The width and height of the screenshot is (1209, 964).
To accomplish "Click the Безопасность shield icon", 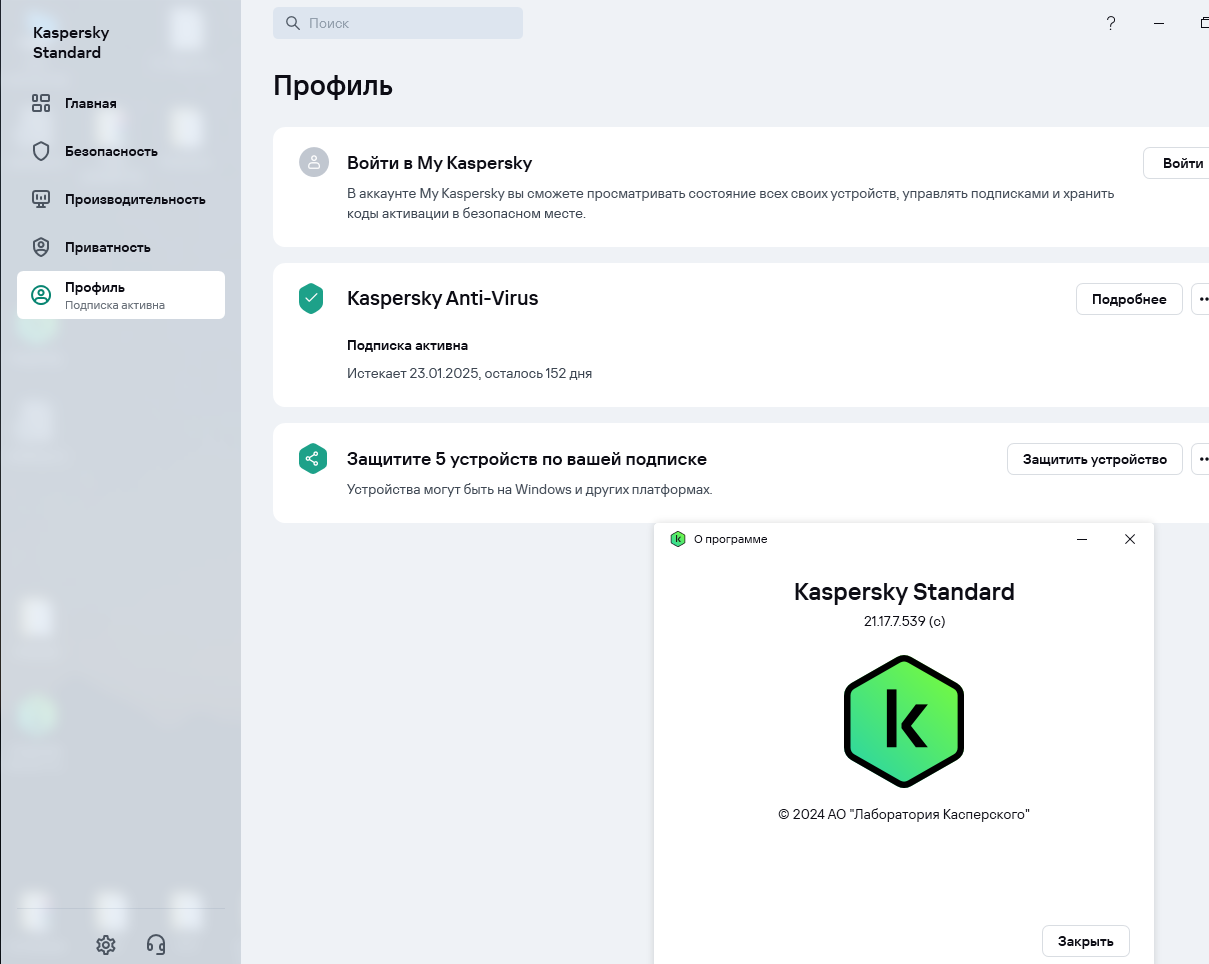I will click(x=41, y=151).
